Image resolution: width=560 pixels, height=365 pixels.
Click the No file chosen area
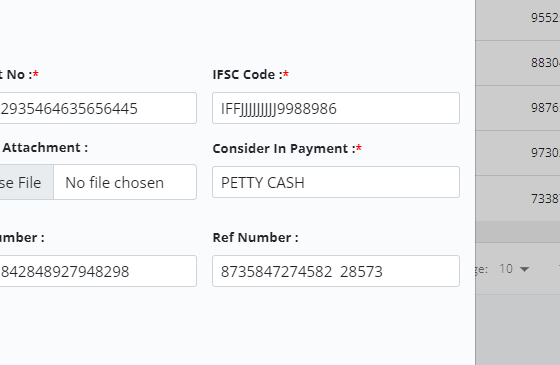[x=115, y=182]
